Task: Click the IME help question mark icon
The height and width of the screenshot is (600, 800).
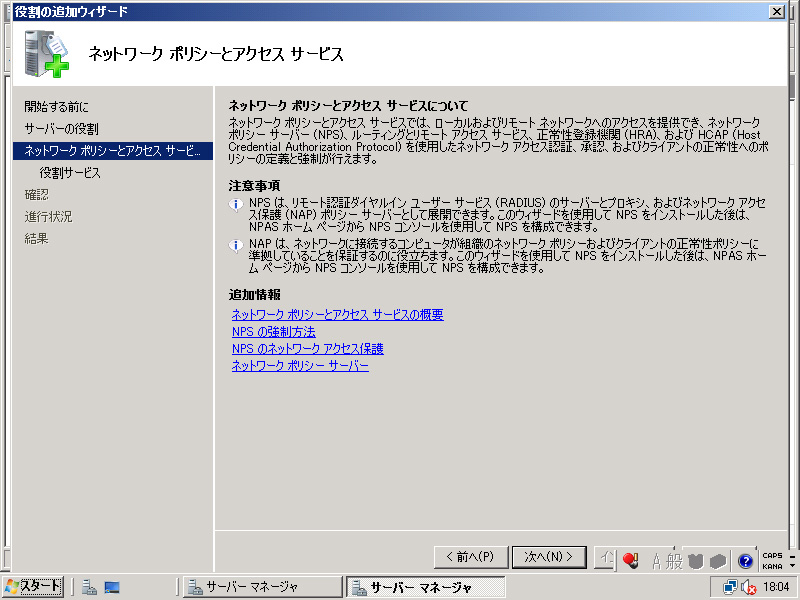Action: pos(745,561)
